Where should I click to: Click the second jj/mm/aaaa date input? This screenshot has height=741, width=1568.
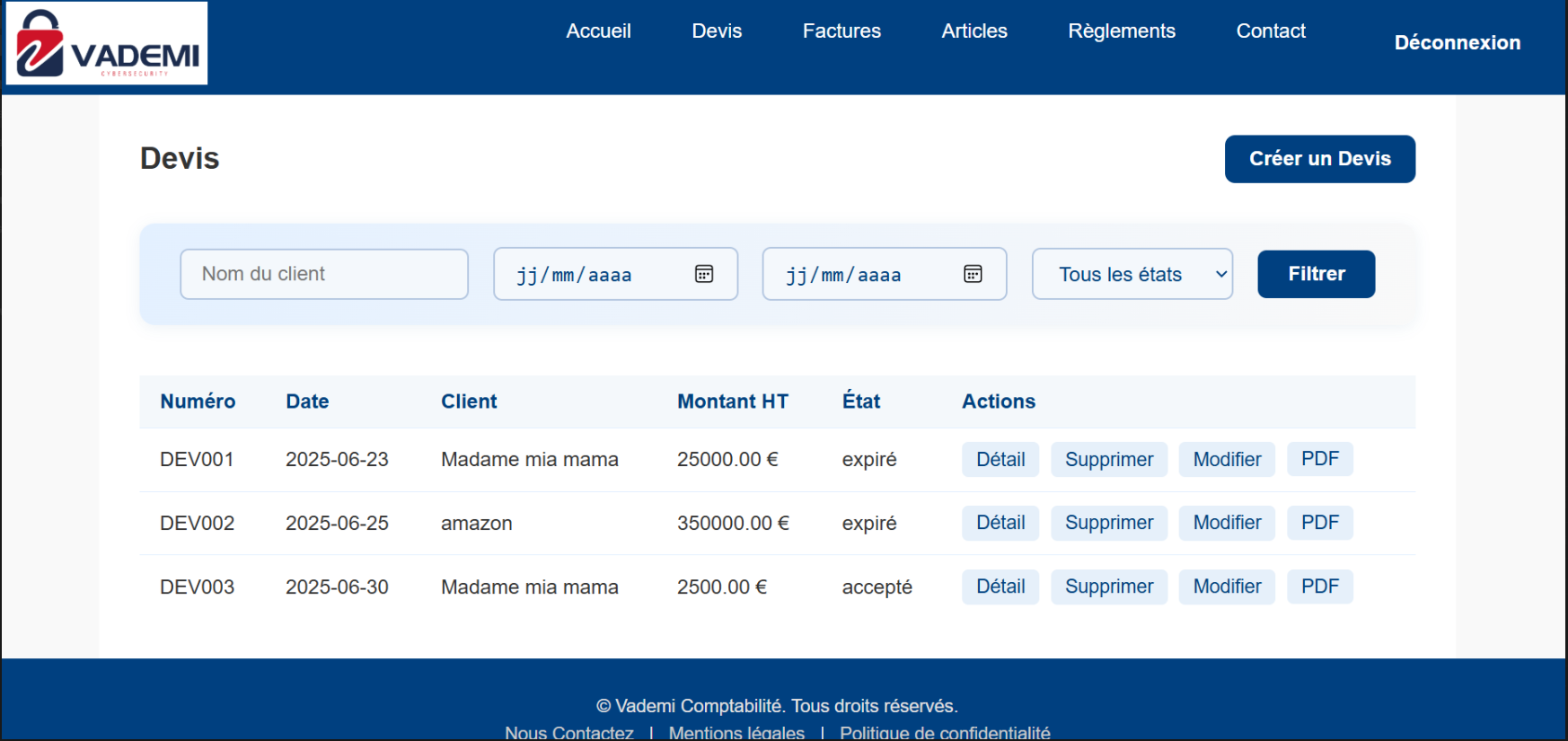pyautogui.click(x=885, y=274)
